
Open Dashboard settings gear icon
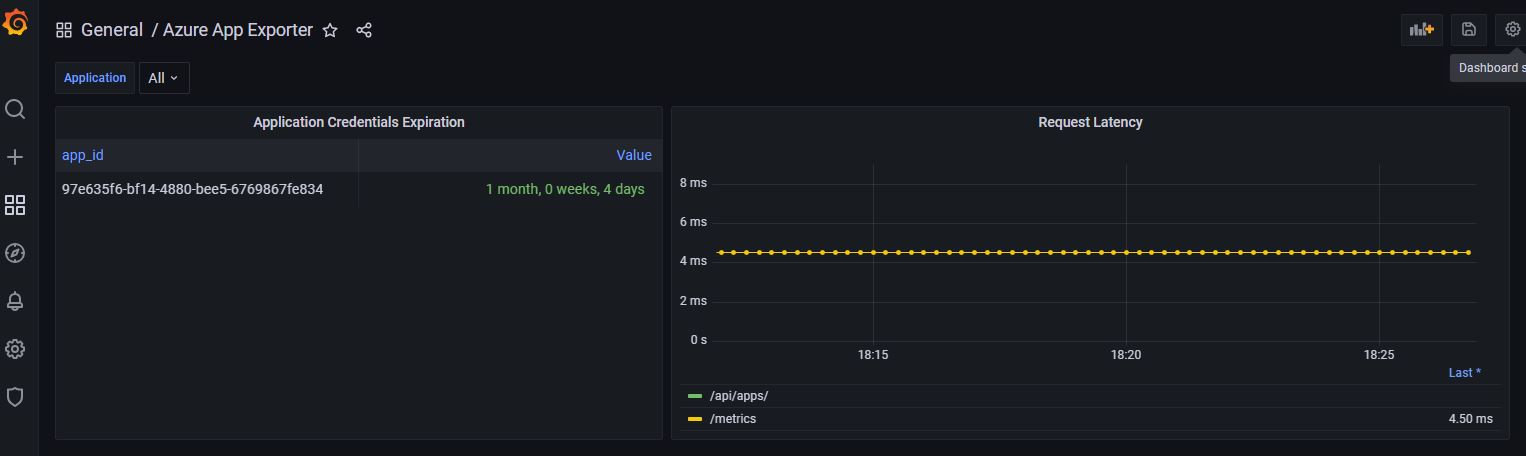click(1512, 30)
